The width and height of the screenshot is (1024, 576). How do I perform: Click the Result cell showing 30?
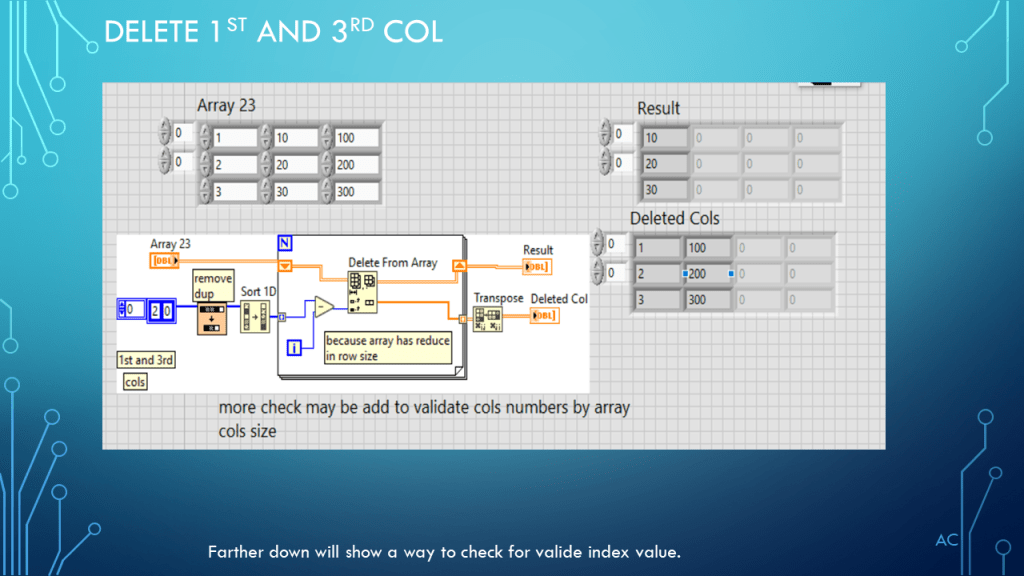pos(664,189)
